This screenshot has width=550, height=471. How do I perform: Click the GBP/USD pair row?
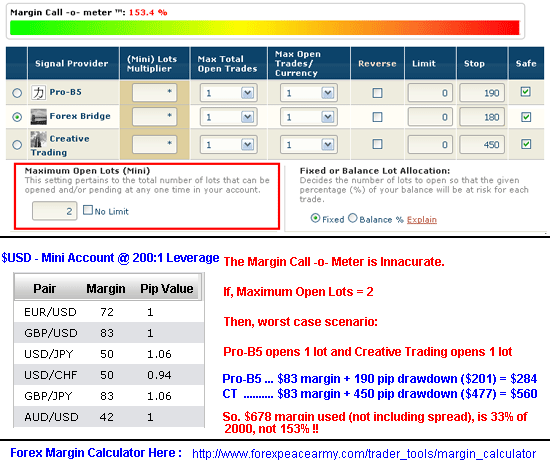point(109,333)
